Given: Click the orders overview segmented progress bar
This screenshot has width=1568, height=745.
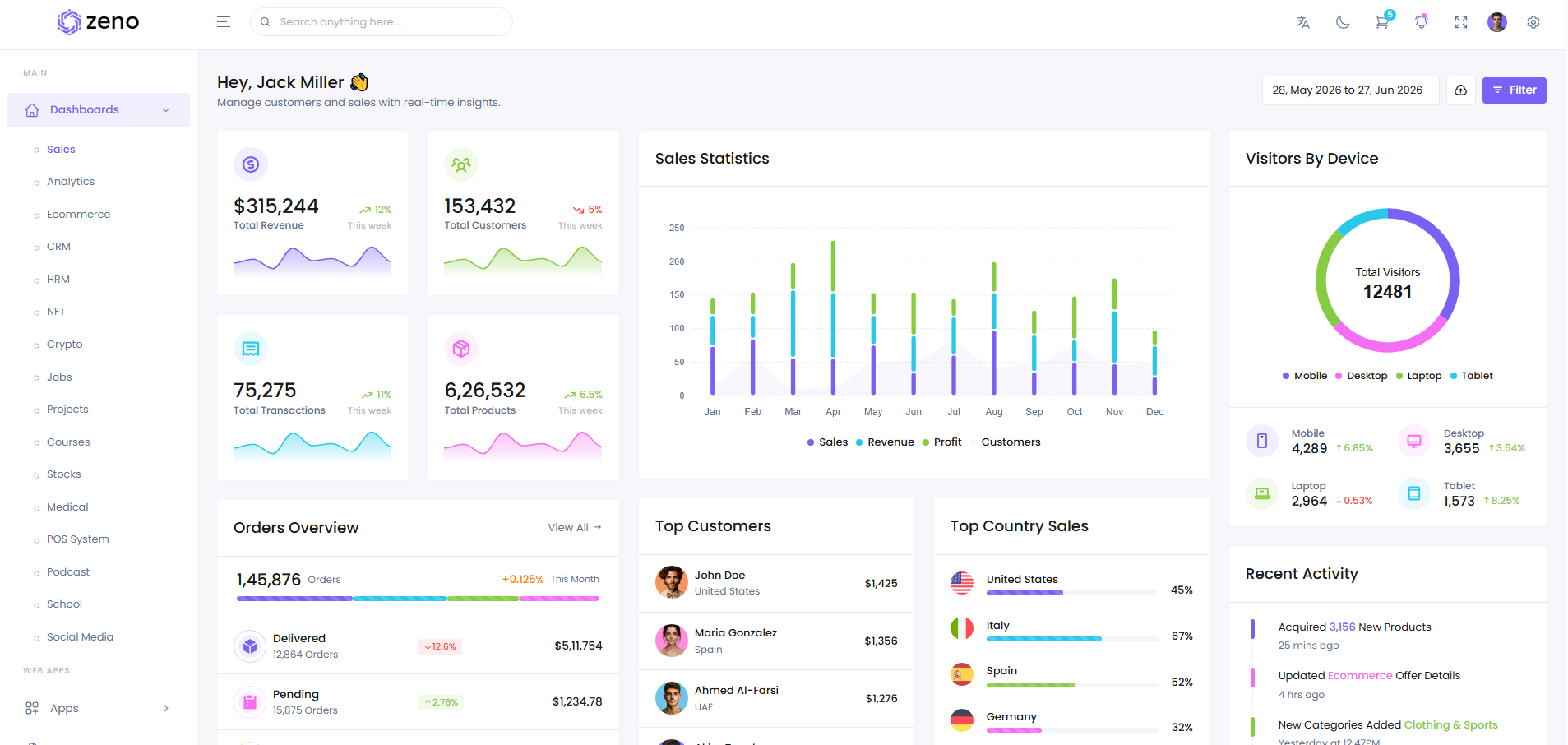Looking at the screenshot, I should [x=418, y=599].
